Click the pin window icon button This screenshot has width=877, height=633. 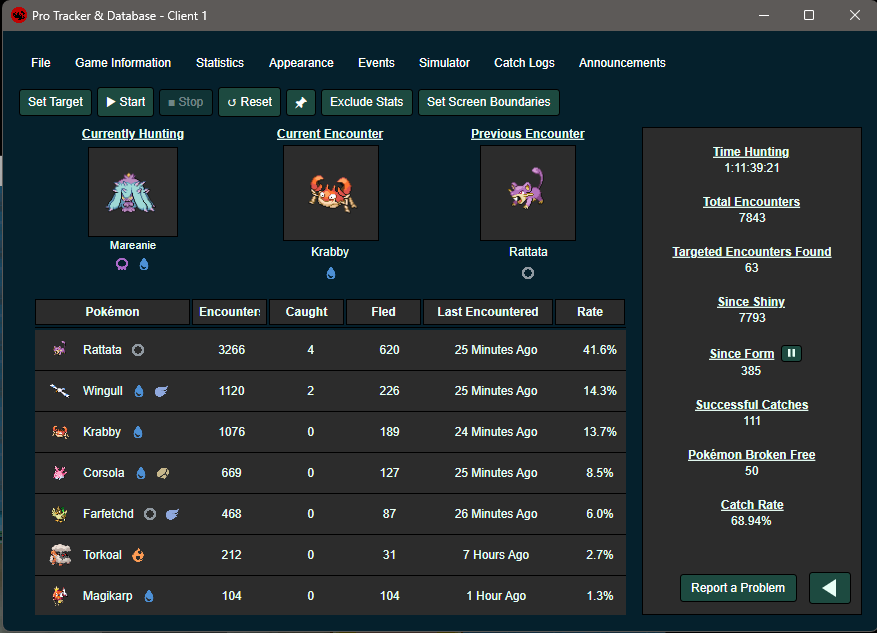301,102
